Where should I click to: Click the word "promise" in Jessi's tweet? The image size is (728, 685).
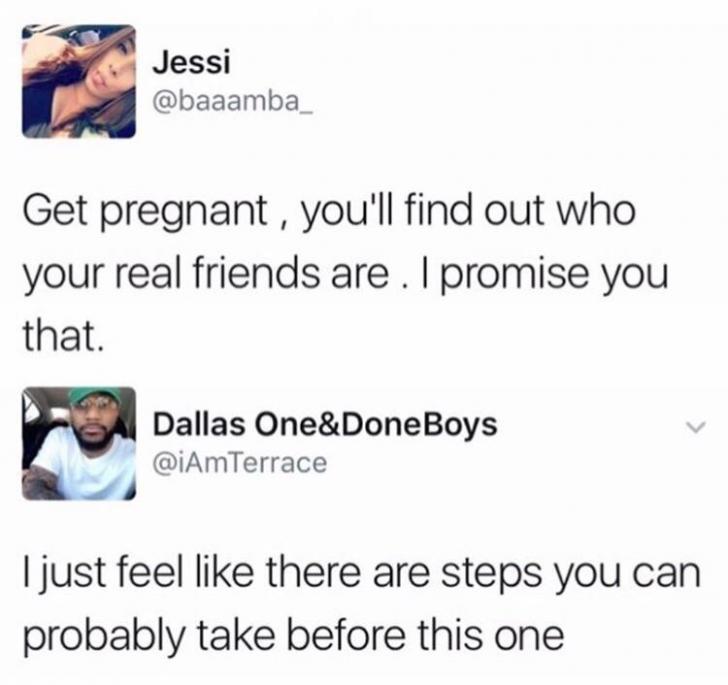[514, 276]
